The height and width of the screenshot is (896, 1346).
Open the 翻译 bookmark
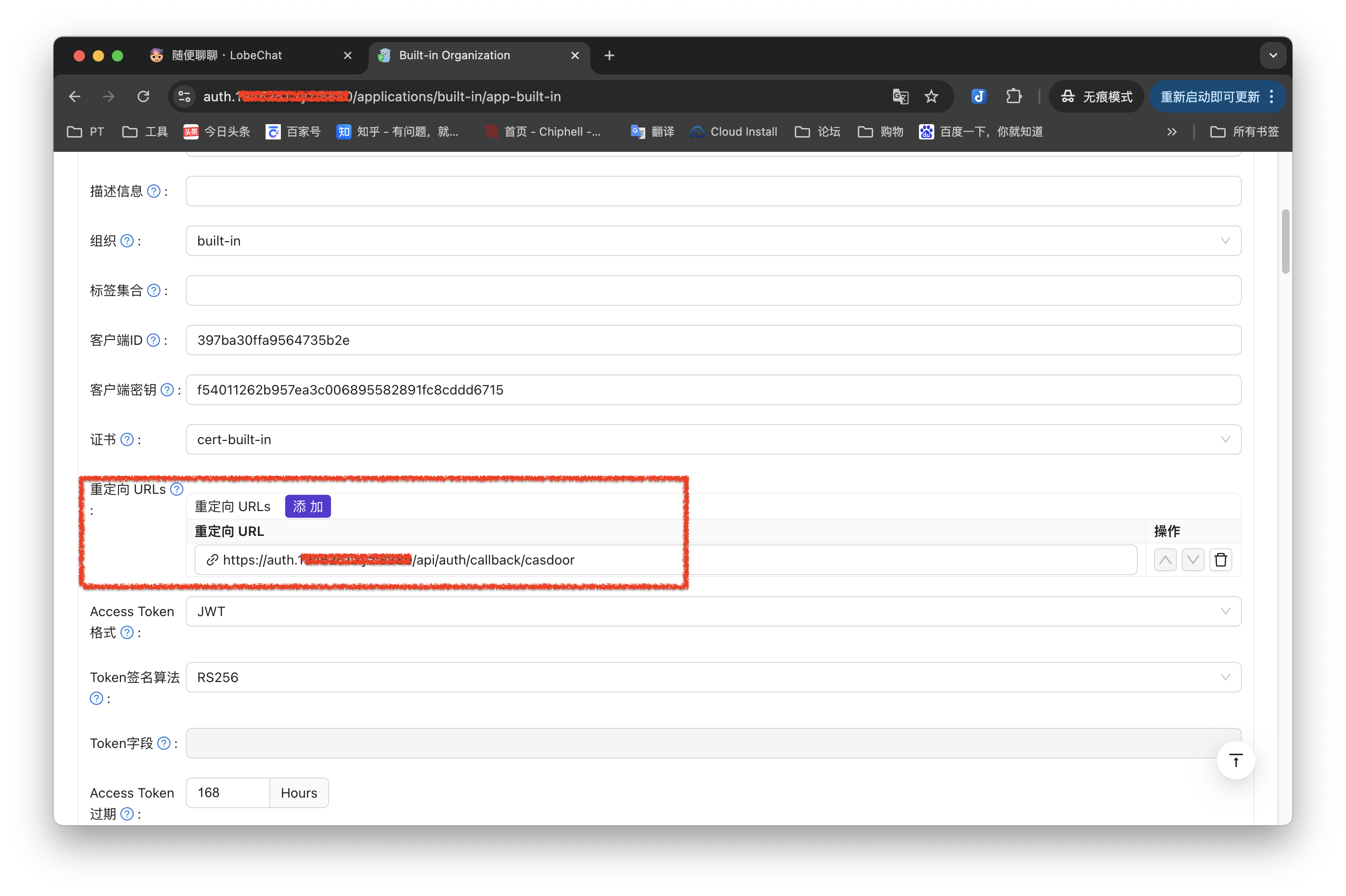[x=652, y=132]
